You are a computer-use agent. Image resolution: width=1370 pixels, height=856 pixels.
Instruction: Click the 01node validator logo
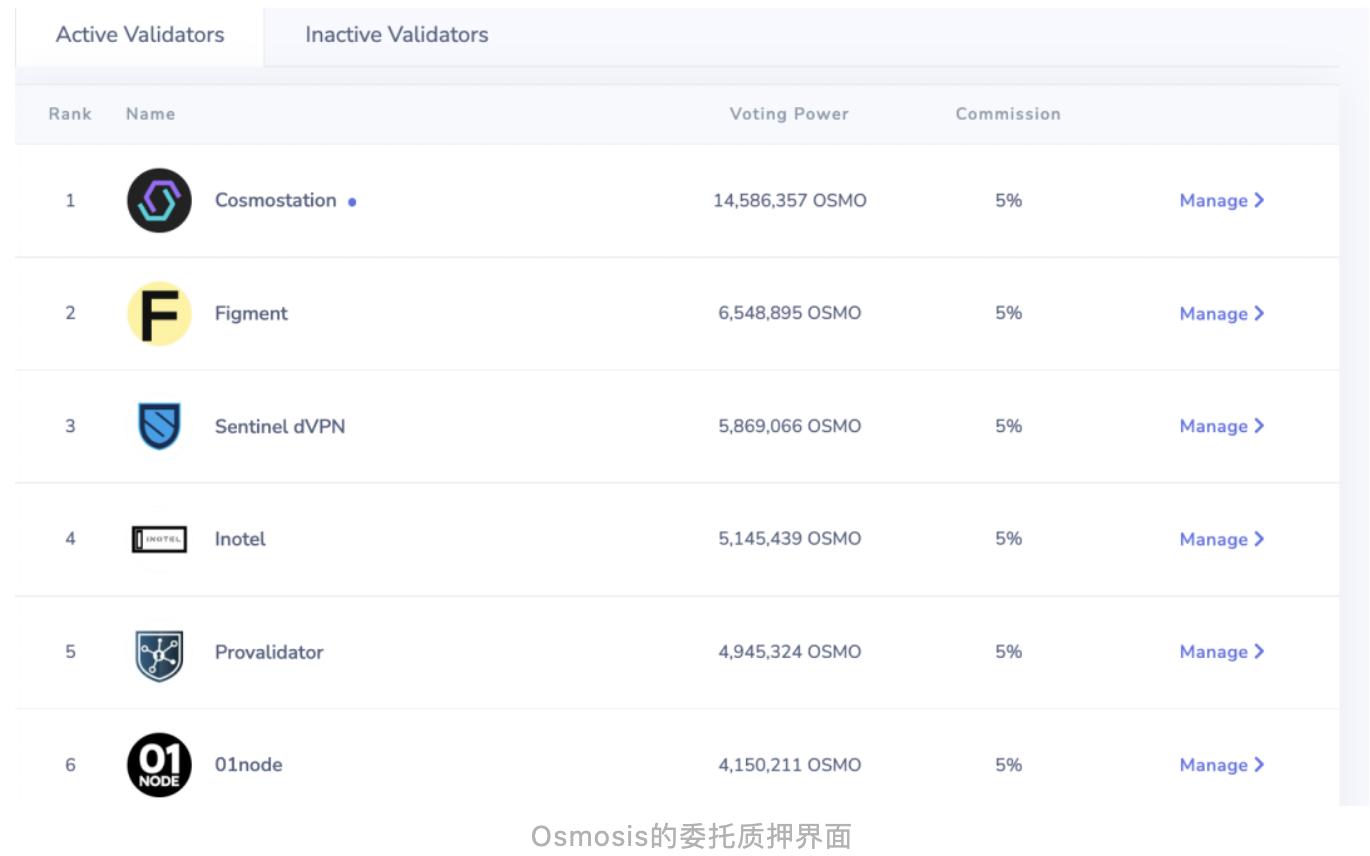click(x=159, y=765)
